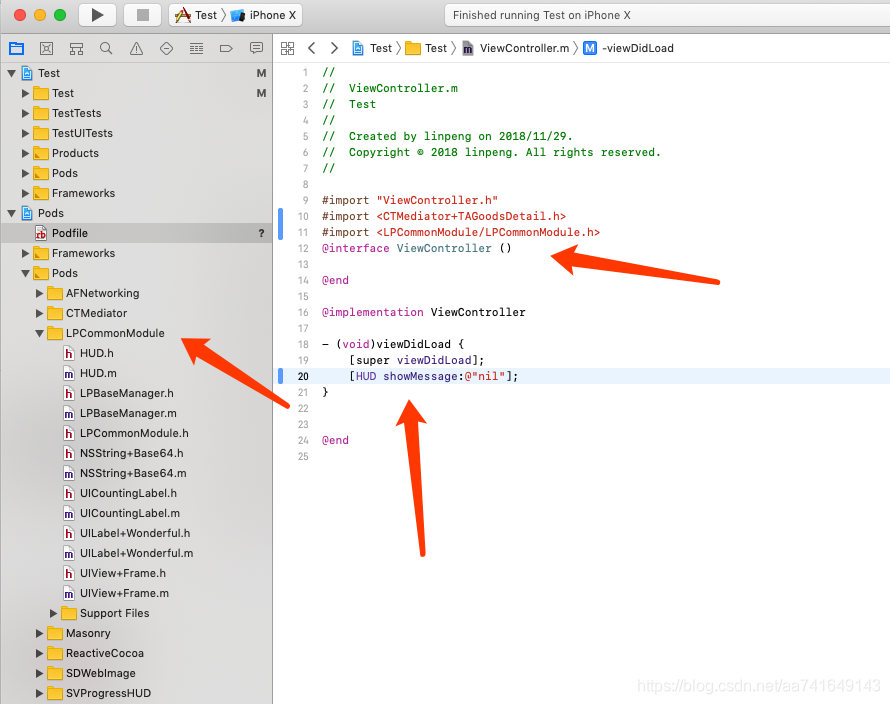The height and width of the screenshot is (704, 890).
Task: Open LPCommonModule.h file
Action: click(x=136, y=433)
